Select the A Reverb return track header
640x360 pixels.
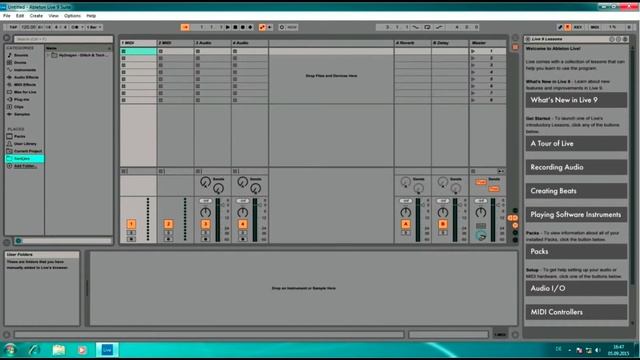point(412,43)
